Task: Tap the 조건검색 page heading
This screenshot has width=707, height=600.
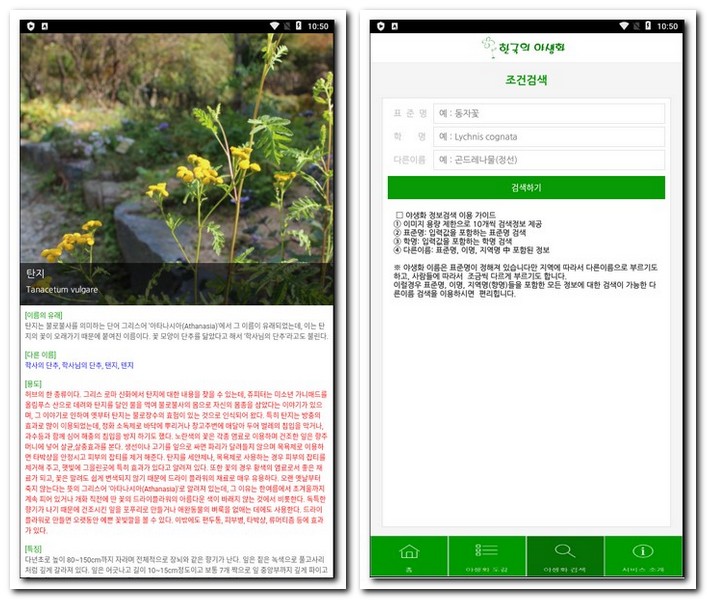Action: [x=526, y=79]
